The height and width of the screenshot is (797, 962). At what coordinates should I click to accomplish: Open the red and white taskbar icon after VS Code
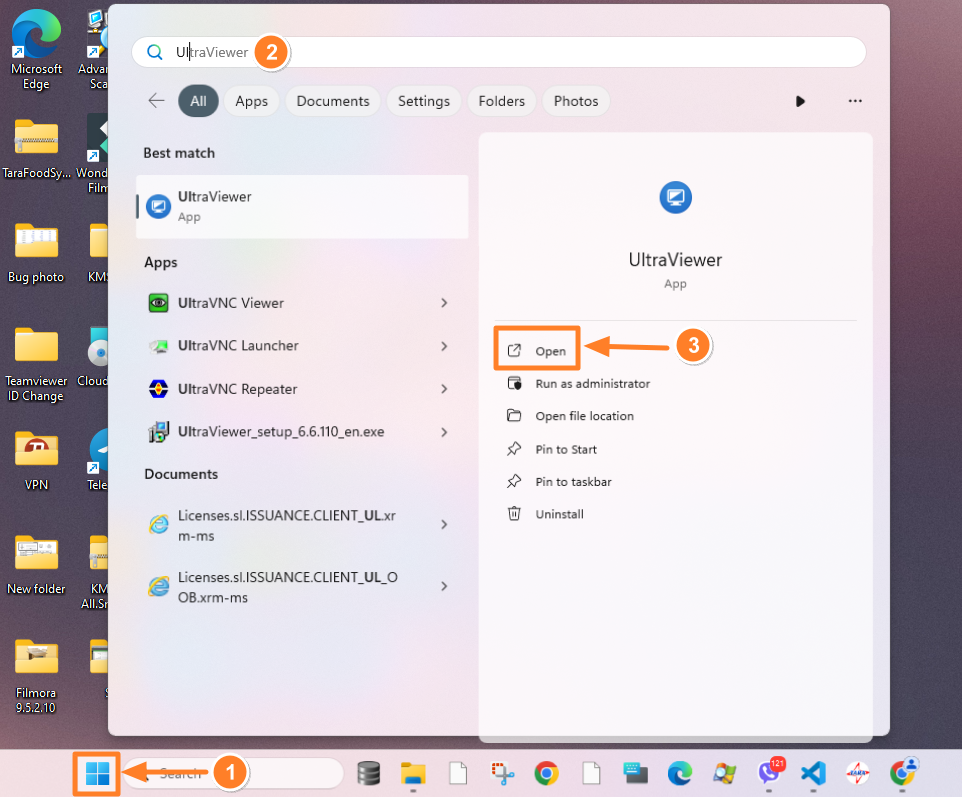(x=858, y=773)
